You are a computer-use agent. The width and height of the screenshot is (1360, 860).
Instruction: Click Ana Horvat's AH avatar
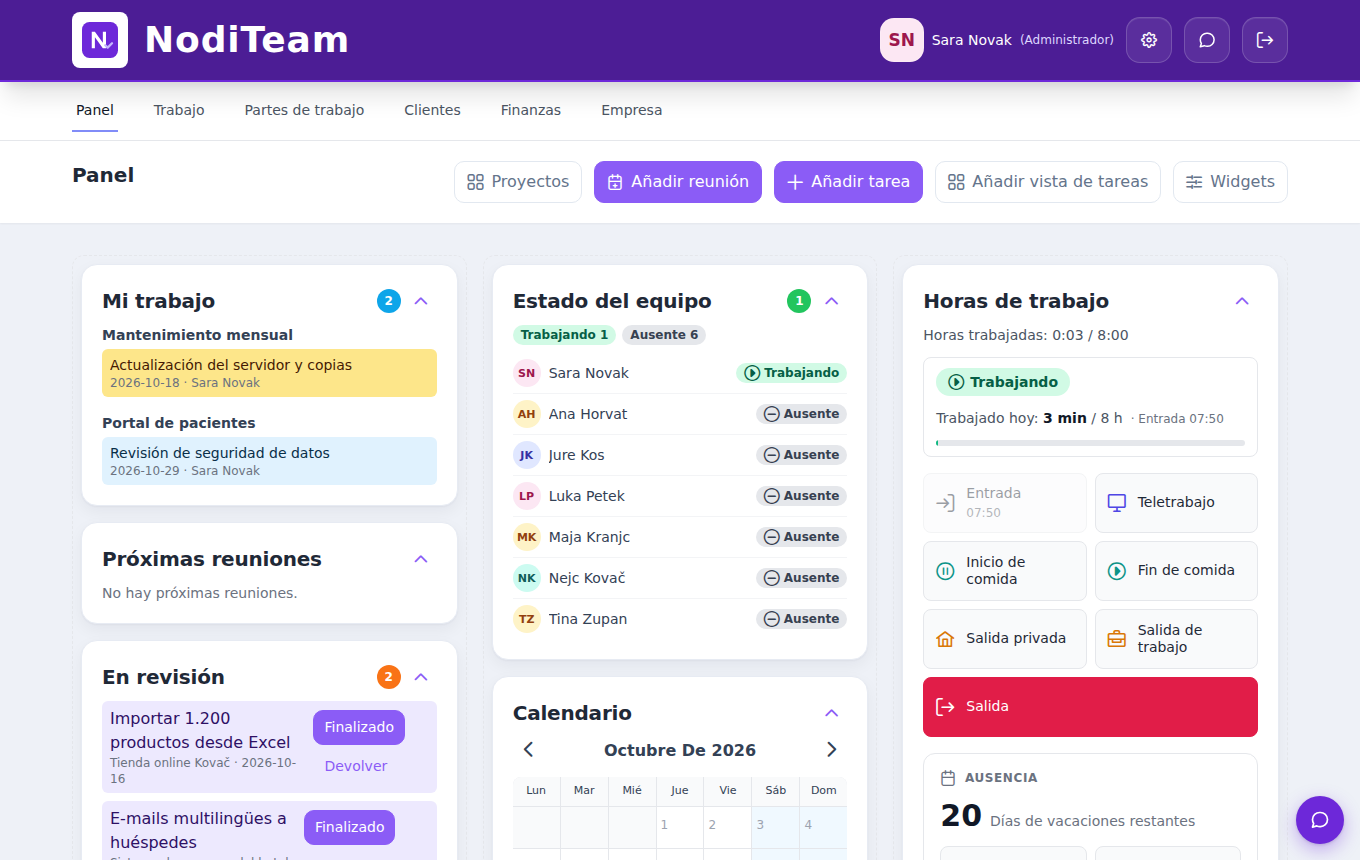tap(527, 414)
